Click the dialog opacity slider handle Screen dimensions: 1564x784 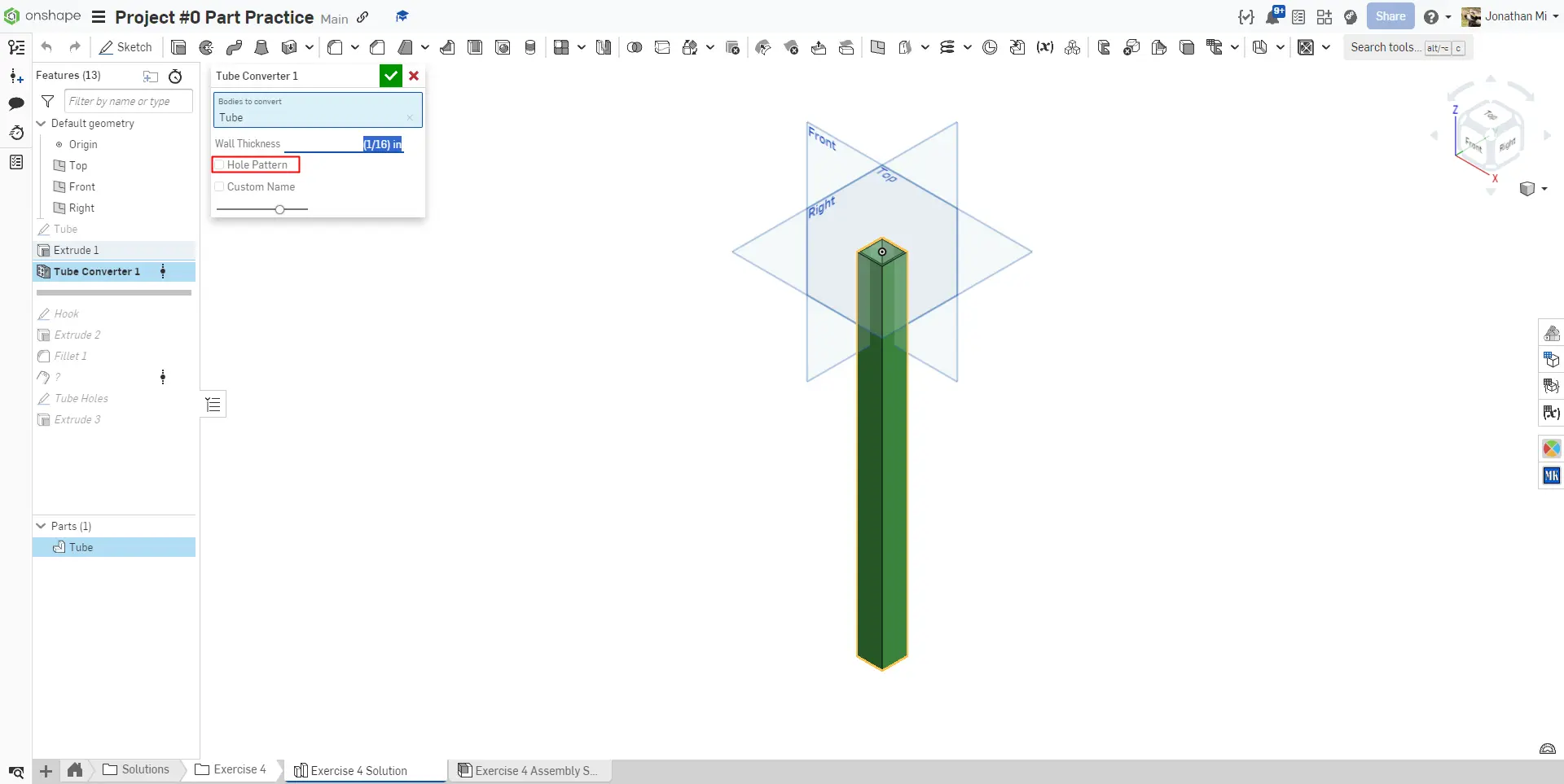click(x=279, y=209)
